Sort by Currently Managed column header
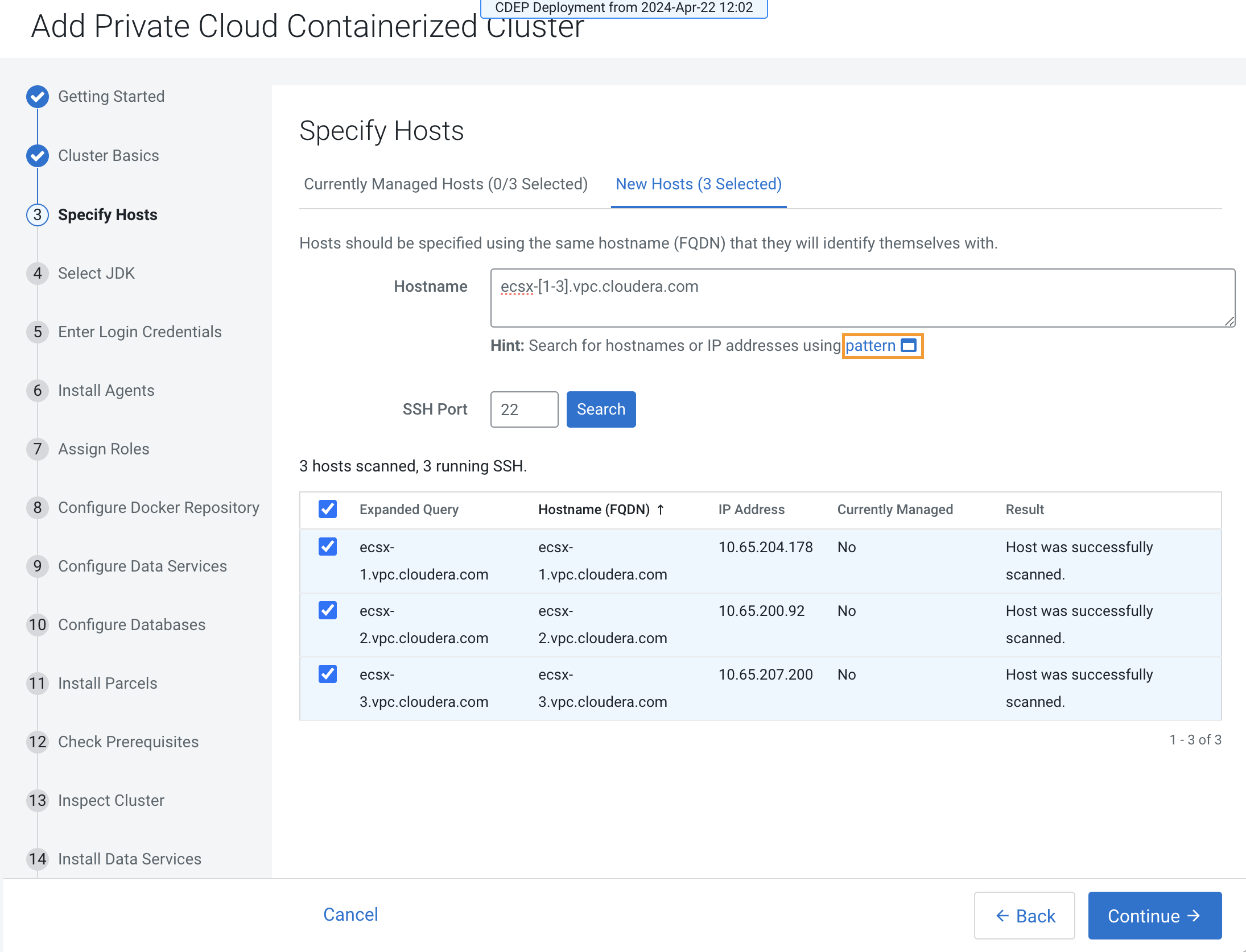Image resolution: width=1246 pixels, height=952 pixels. coord(895,510)
